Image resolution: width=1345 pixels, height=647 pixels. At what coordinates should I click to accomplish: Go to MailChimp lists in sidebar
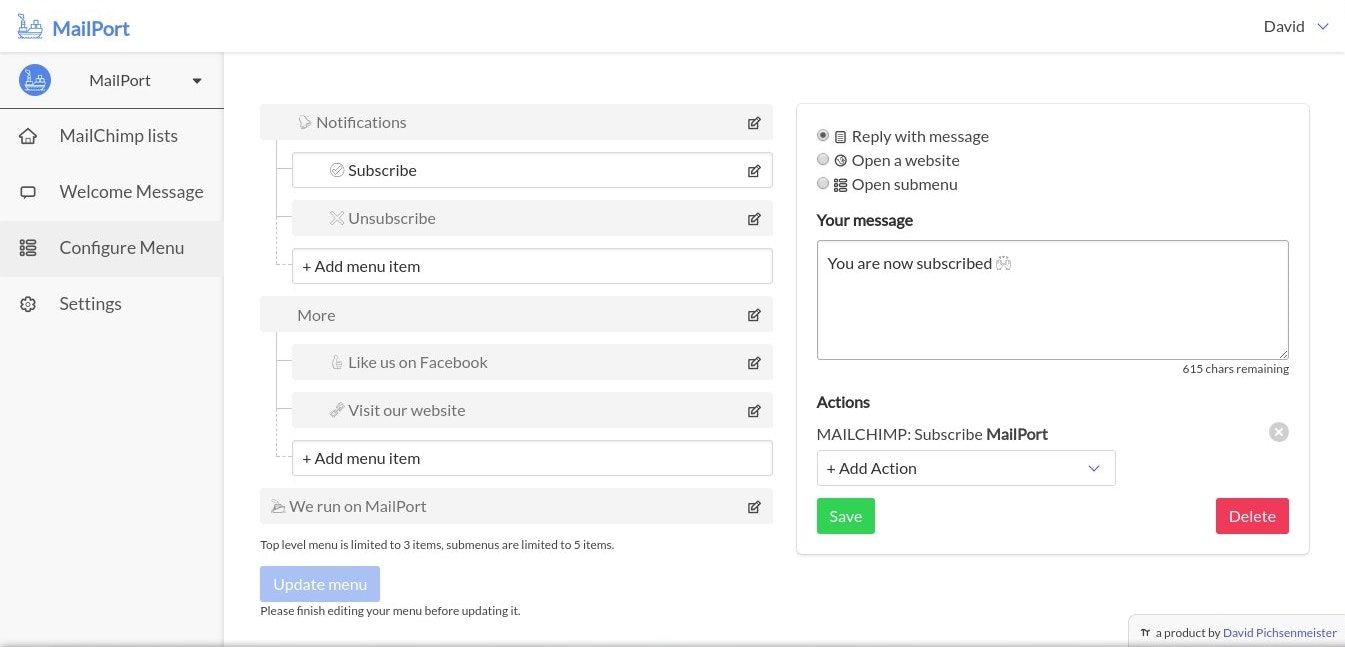tap(118, 136)
